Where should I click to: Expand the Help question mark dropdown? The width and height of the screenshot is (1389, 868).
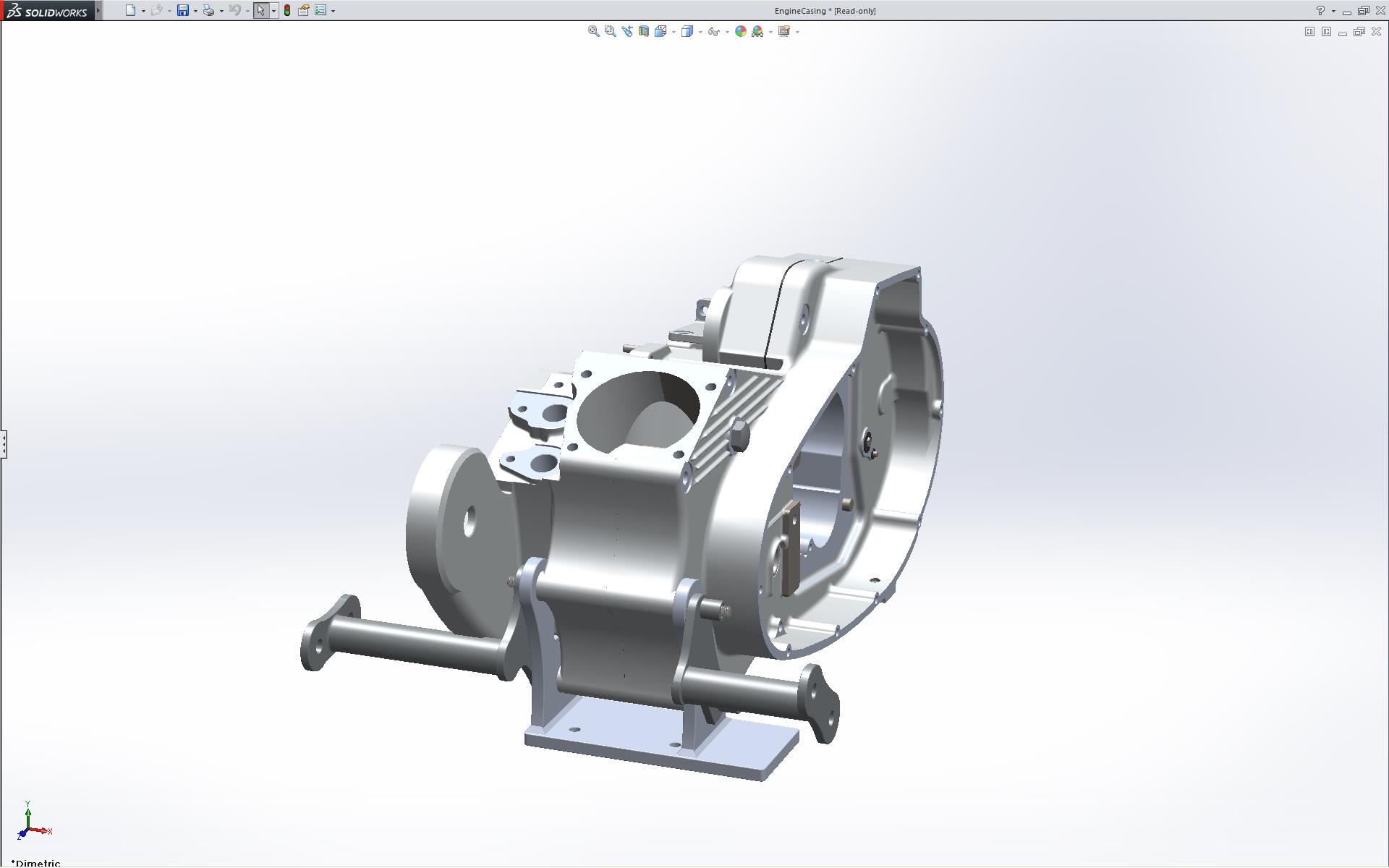click(x=1333, y=11)
